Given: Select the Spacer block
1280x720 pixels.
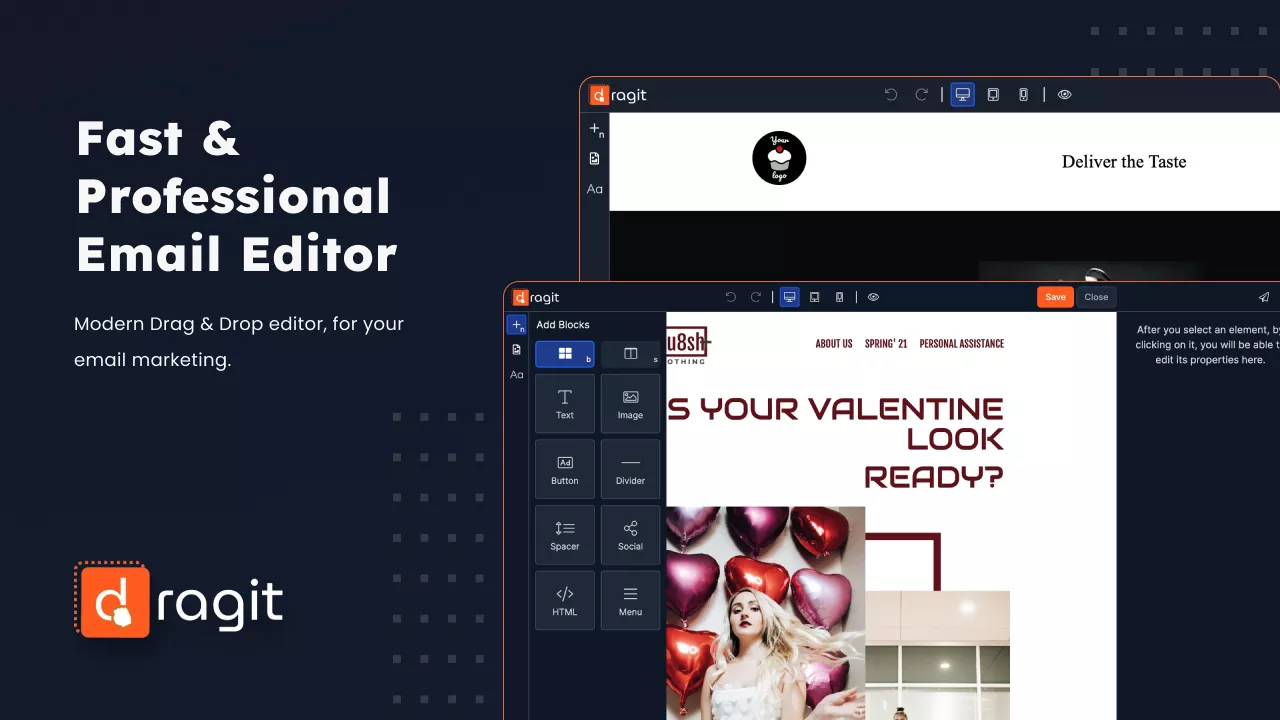Looking at the screenshot, I should (x=565, y=535).
